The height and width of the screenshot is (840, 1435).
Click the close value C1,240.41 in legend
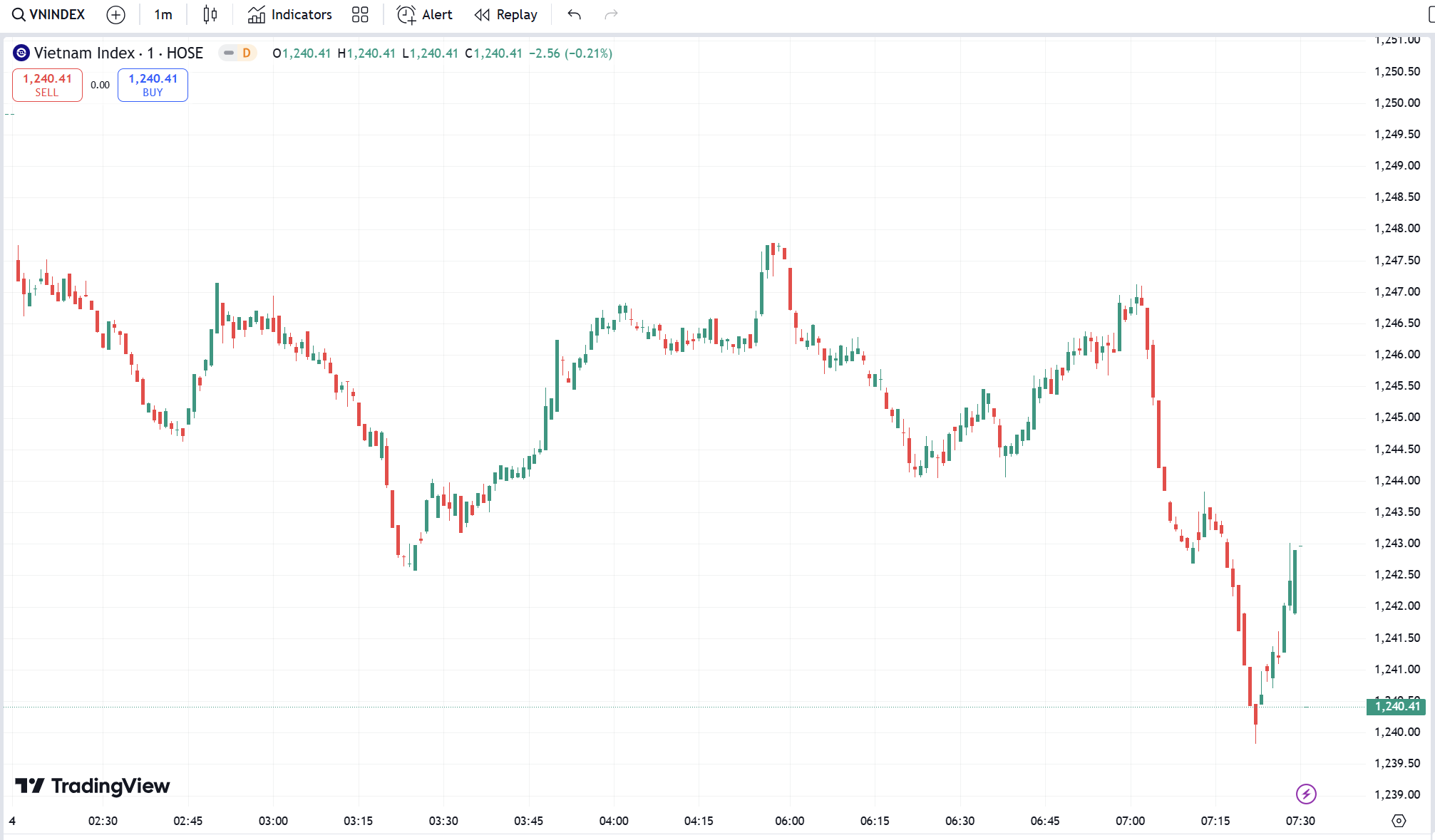coord(493,53)
